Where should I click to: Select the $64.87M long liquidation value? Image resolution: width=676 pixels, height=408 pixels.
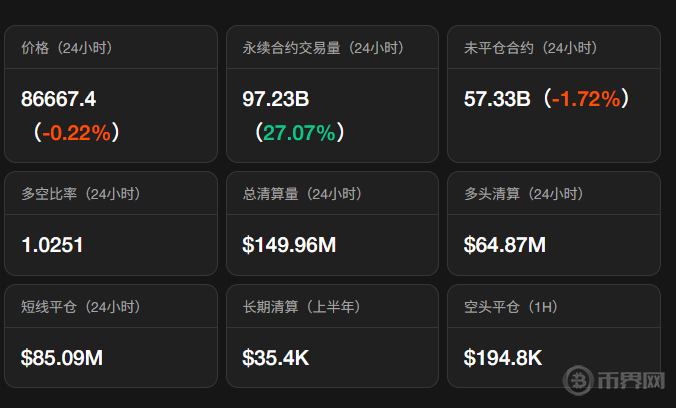[x=505, y=243]
